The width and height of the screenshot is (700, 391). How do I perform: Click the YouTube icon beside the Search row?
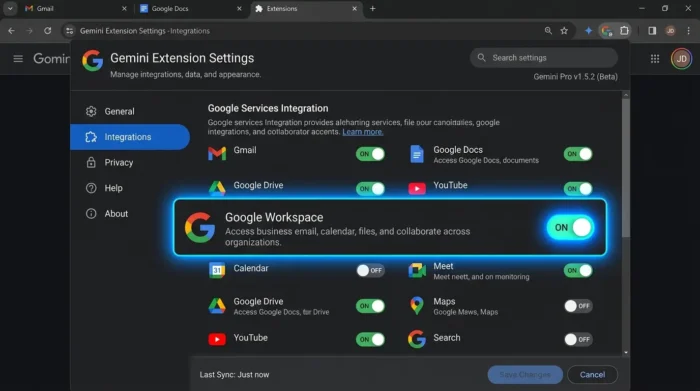click(x=217, y=339)
